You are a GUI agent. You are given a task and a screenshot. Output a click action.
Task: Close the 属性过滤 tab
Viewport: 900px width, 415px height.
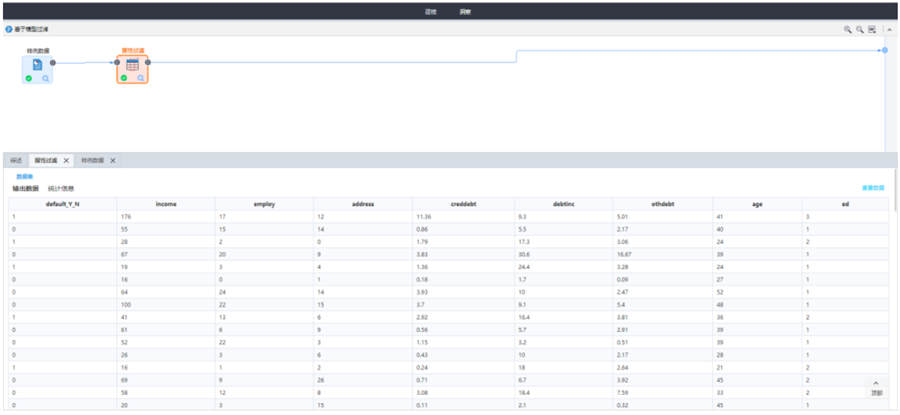(x=66, y=160)
